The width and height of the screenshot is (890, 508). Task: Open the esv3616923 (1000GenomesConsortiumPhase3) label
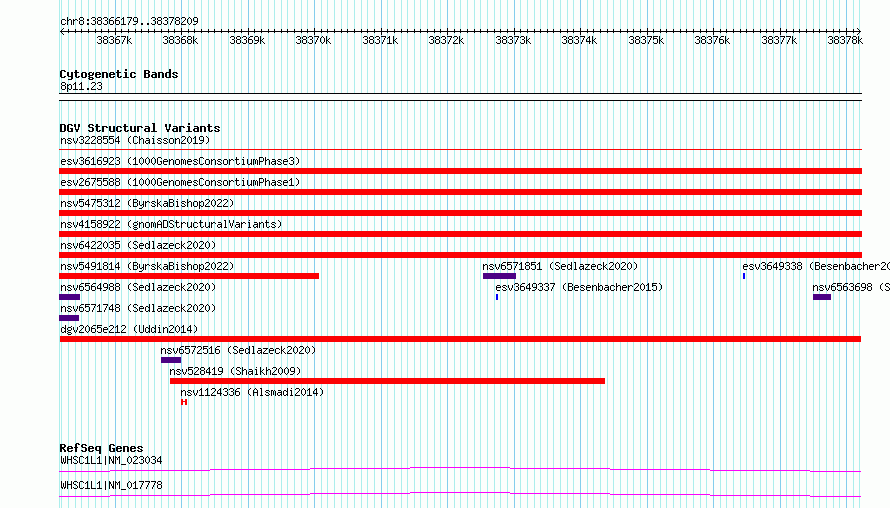[180, 161]
